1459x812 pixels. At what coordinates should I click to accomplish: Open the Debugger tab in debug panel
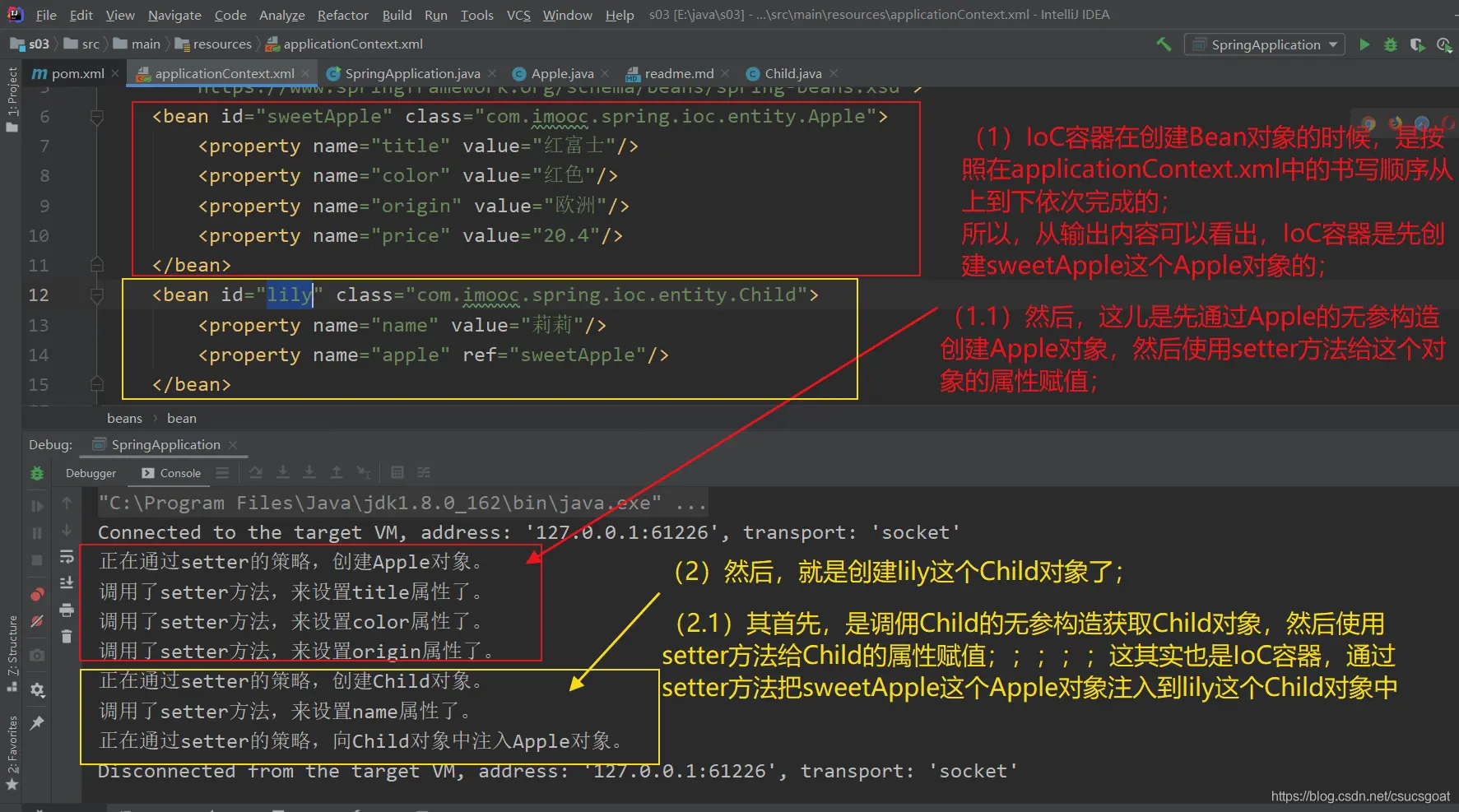point(91,473)
